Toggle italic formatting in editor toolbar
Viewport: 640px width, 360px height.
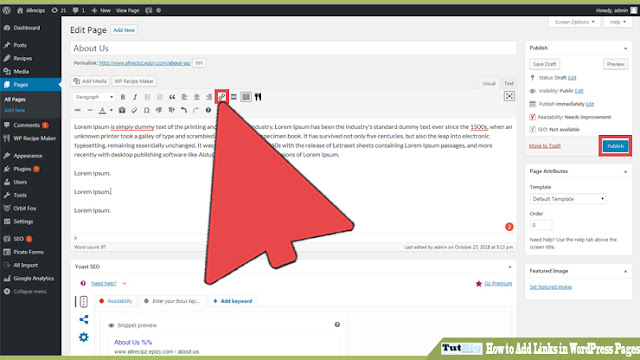pos(135,97)
